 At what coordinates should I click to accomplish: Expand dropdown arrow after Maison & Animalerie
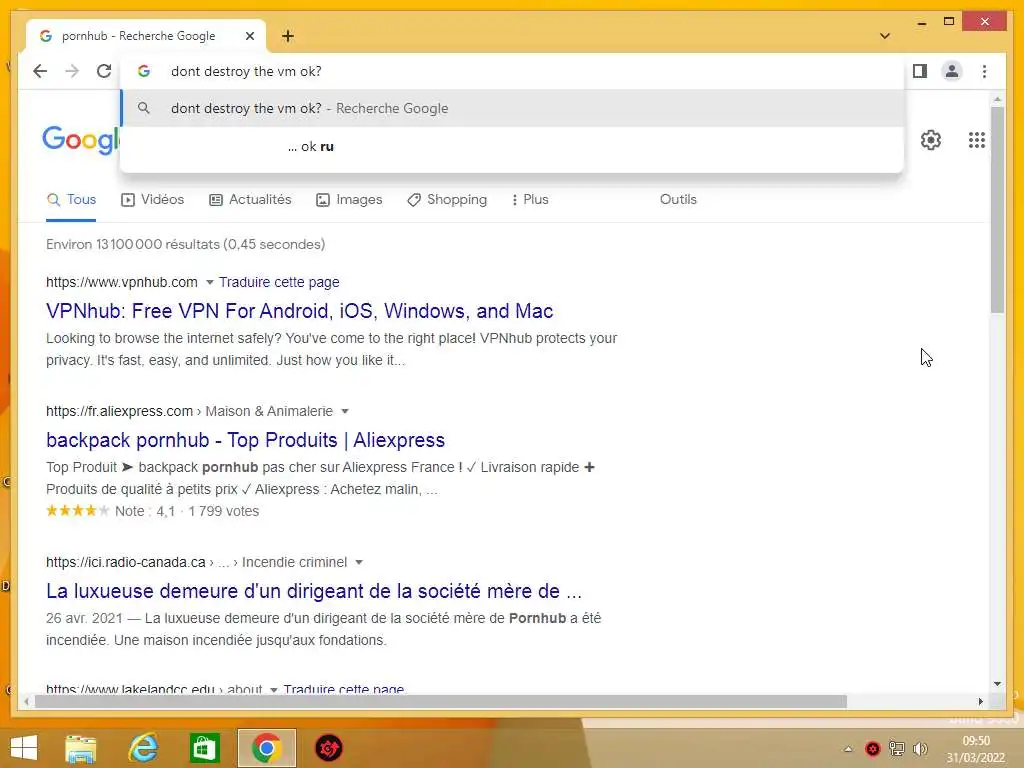tap(345, 411)
